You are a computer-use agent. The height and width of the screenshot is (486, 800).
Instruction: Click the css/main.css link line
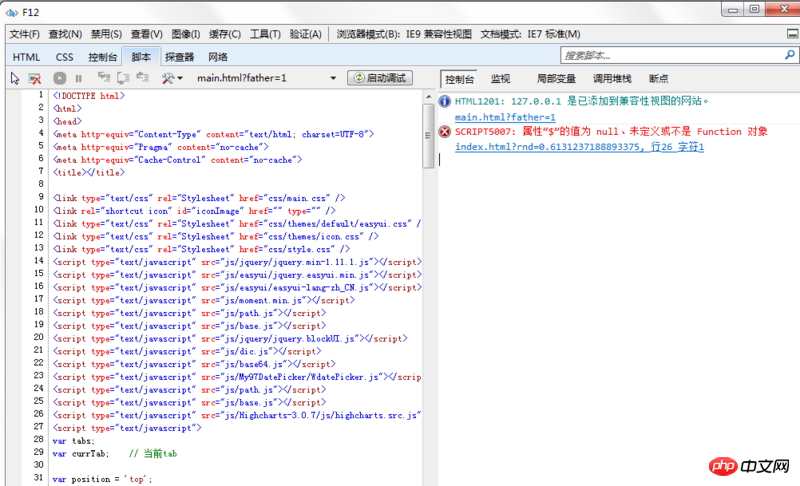[199, 198]
